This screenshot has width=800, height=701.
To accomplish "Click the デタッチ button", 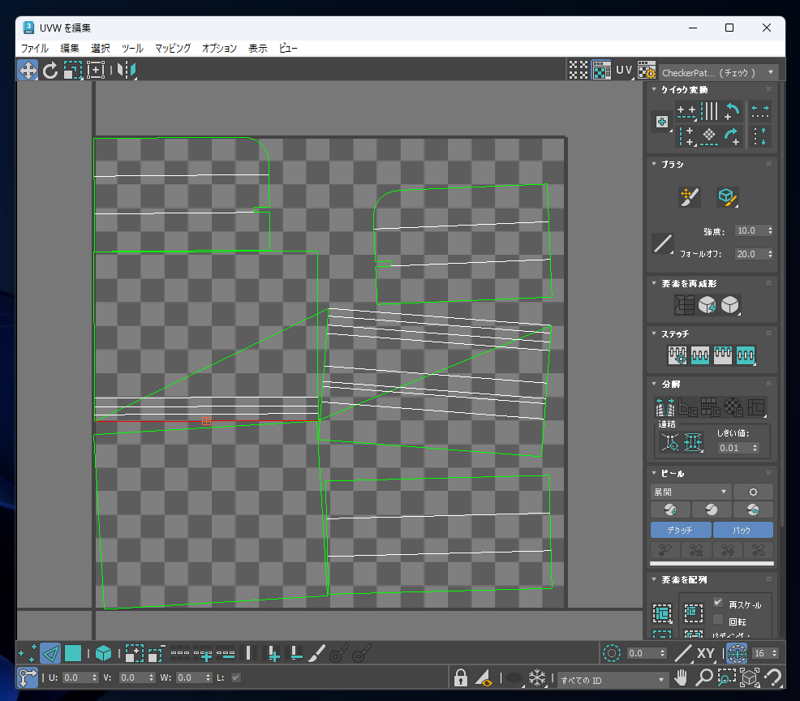I will 681,530.
